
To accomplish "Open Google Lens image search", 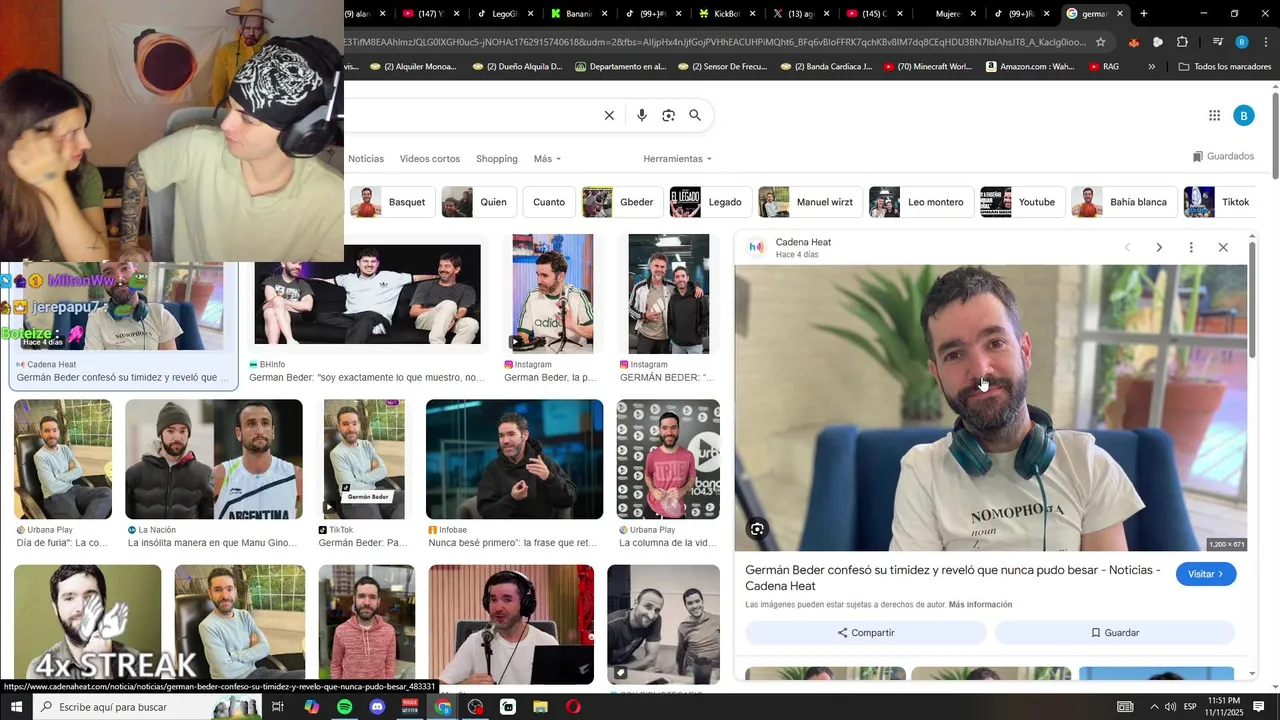I will click(668, 115).
